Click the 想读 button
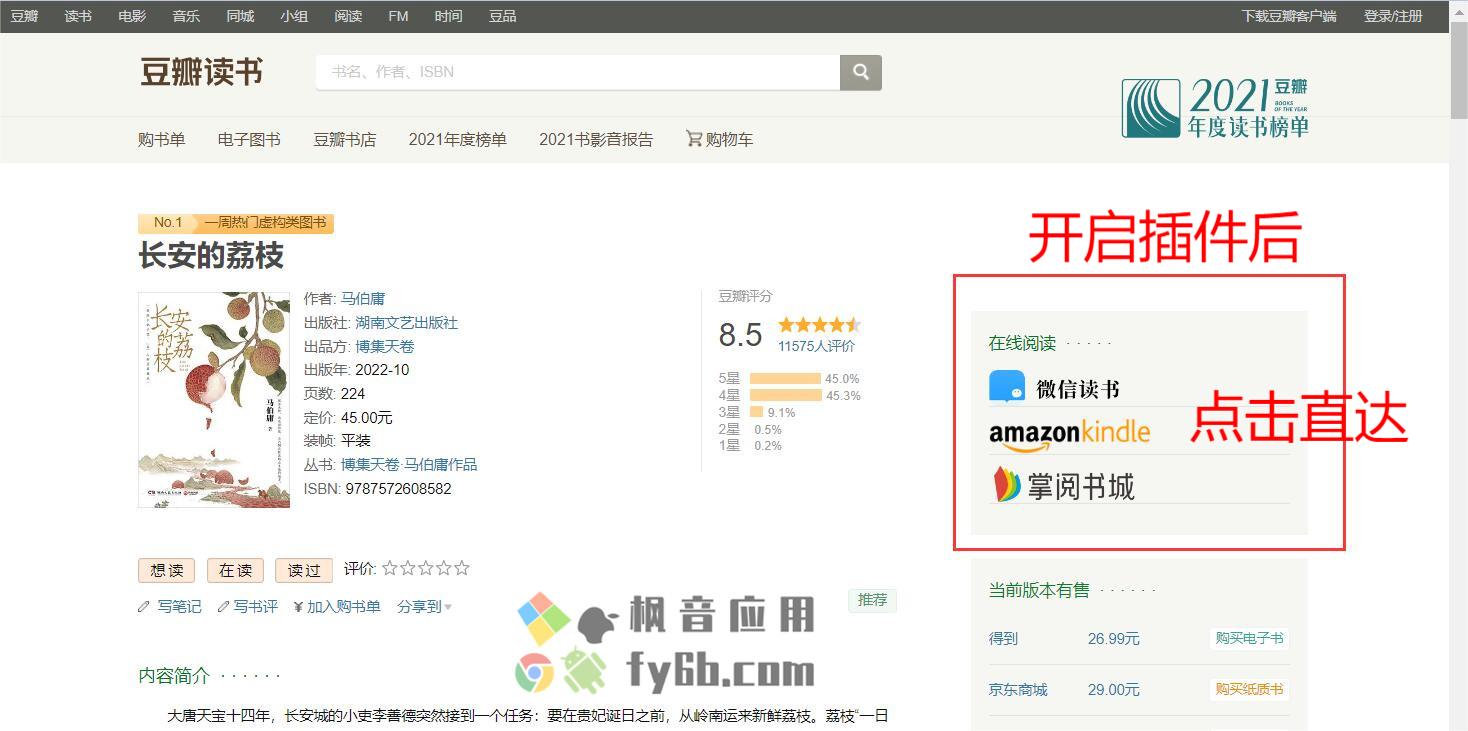Screen dimensions: 1468x731 coord(166,570)
